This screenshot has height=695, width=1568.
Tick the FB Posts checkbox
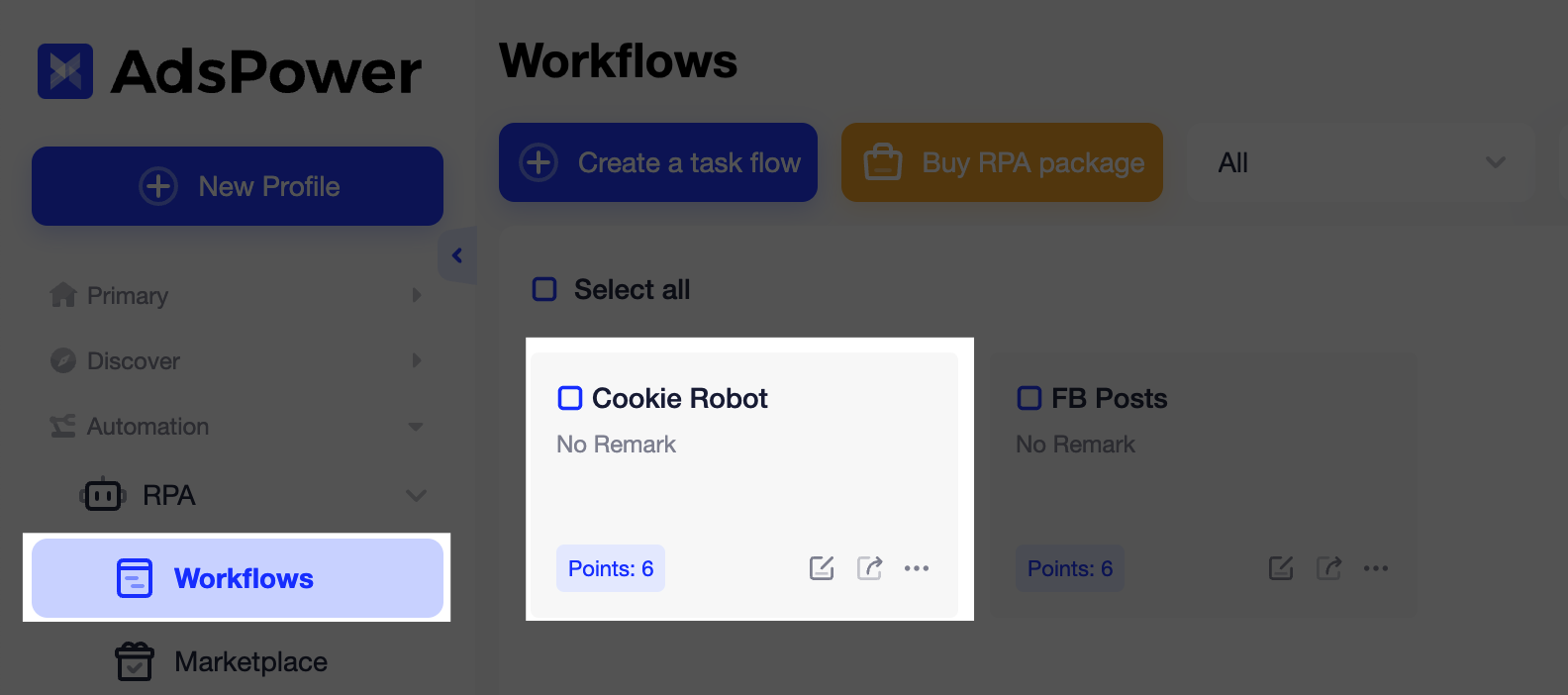coord(1029,398)
